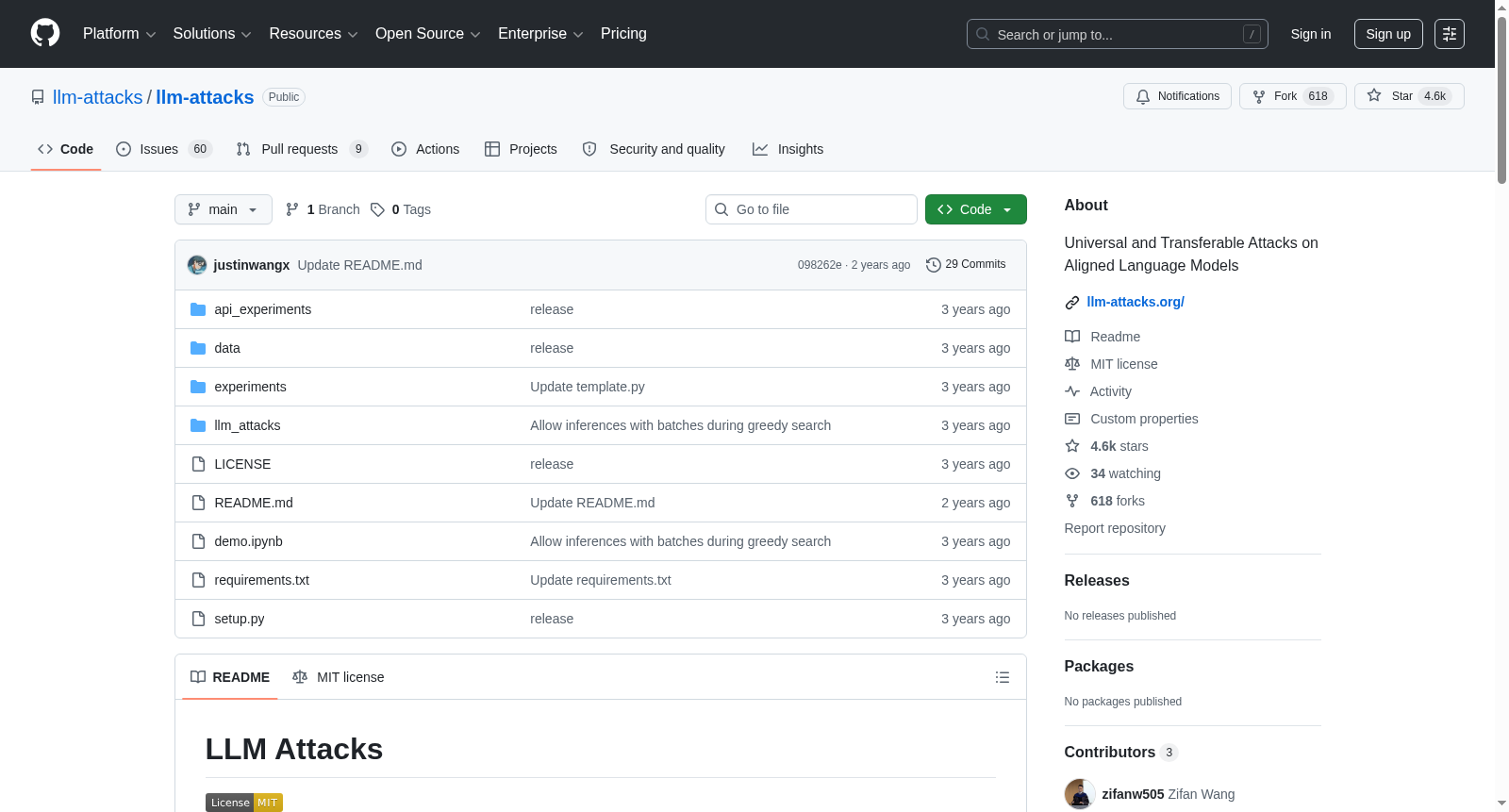Click the zifanw505 contributor avatar
Image resolution: width=1509 pixels, height=812 pixels.
point(1080,794)
